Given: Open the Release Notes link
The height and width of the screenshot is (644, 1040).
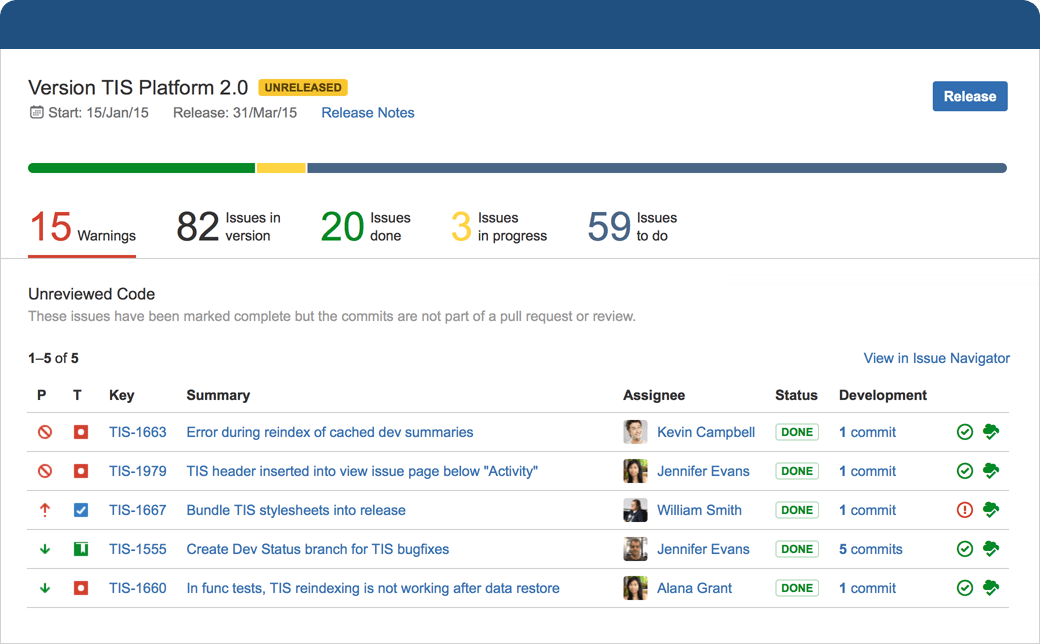Looking at the screenshot, I should point(367,112).
